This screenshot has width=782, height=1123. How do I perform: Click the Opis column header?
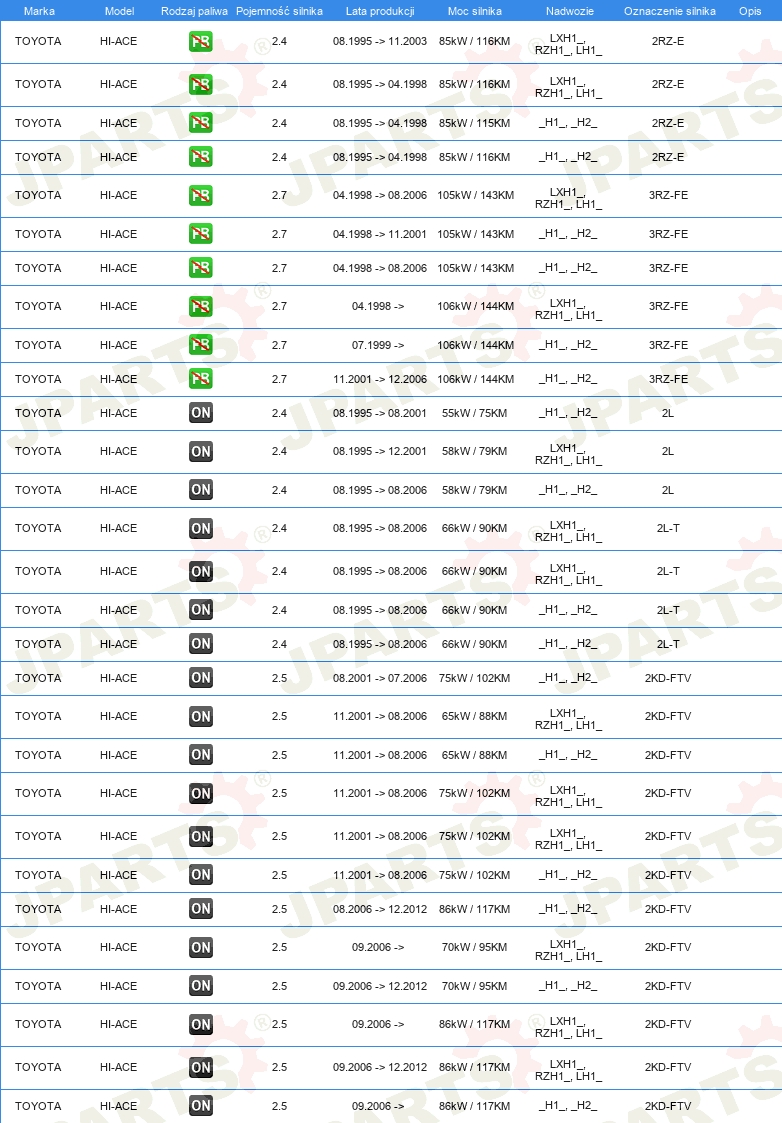click(x=750, y=11)
